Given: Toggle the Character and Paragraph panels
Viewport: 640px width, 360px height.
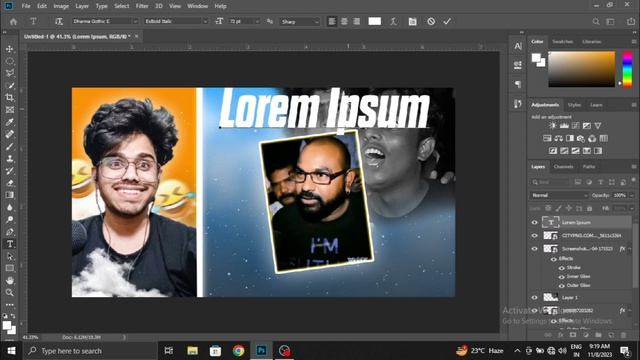Looking at the screenshot, I should pyautogui.click(x=412, y=21).
